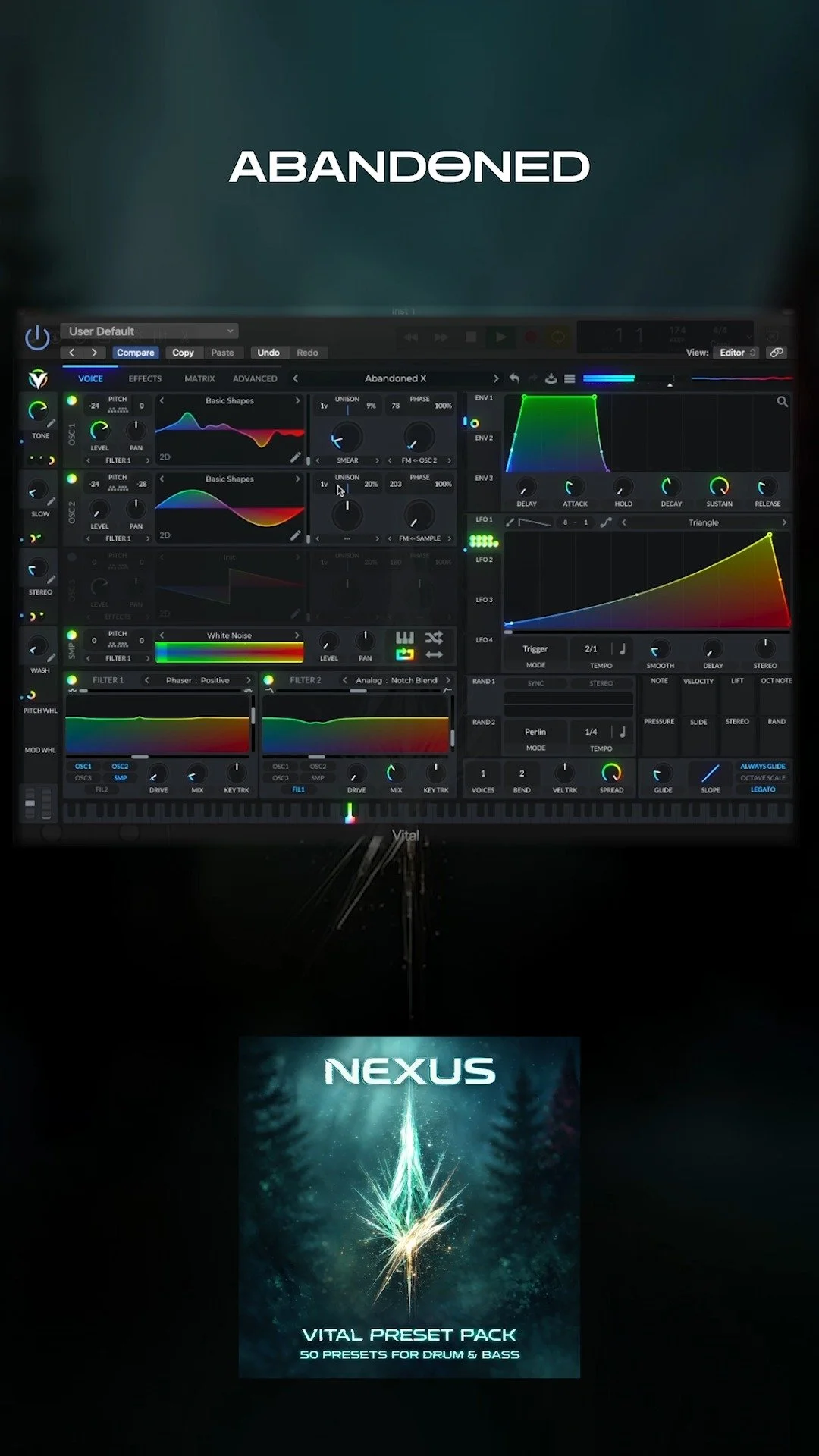Switch to the VOICE tab
819x1456 pixels.
coord(90,378)
